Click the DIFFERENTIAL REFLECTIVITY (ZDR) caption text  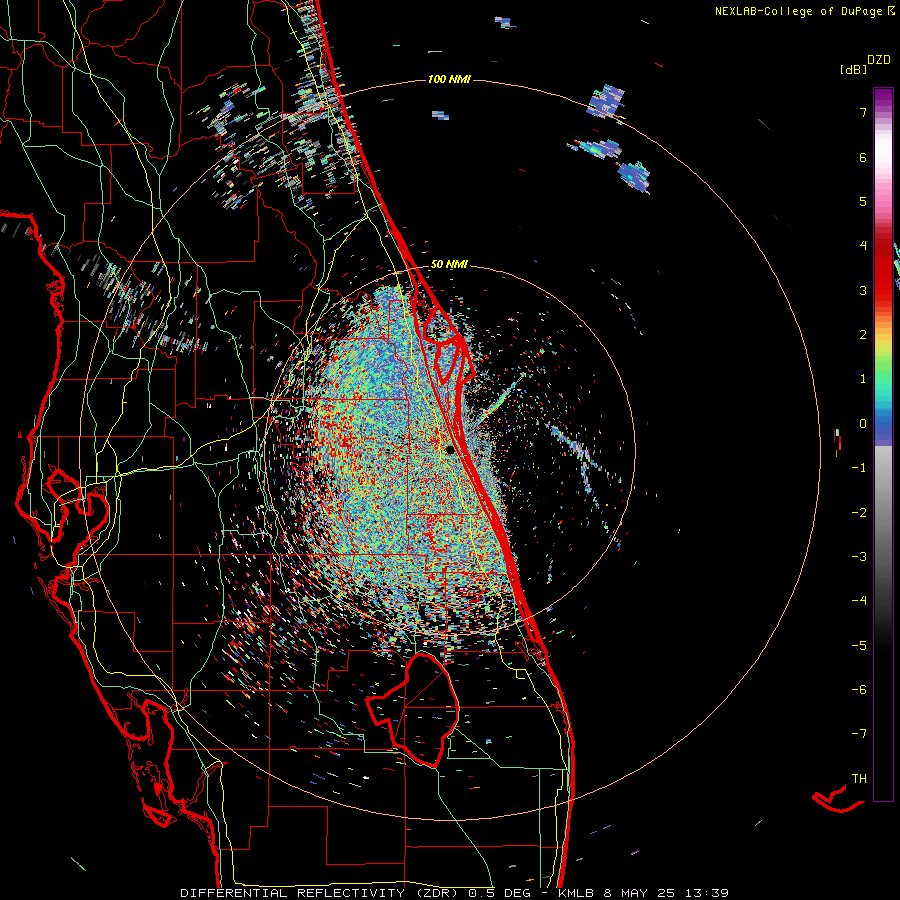click(321, 893)
